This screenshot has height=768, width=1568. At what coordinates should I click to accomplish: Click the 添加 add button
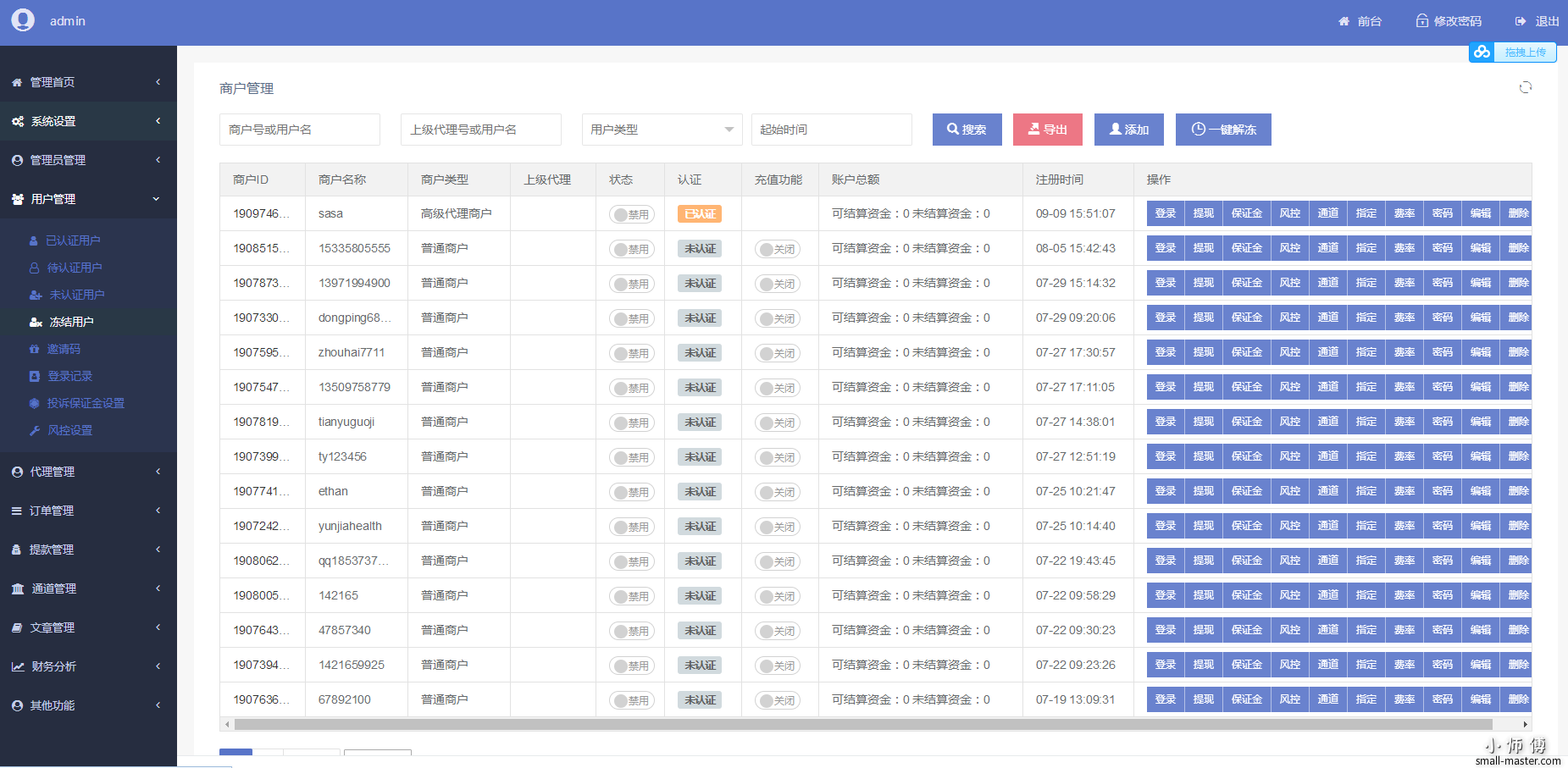1128,130
